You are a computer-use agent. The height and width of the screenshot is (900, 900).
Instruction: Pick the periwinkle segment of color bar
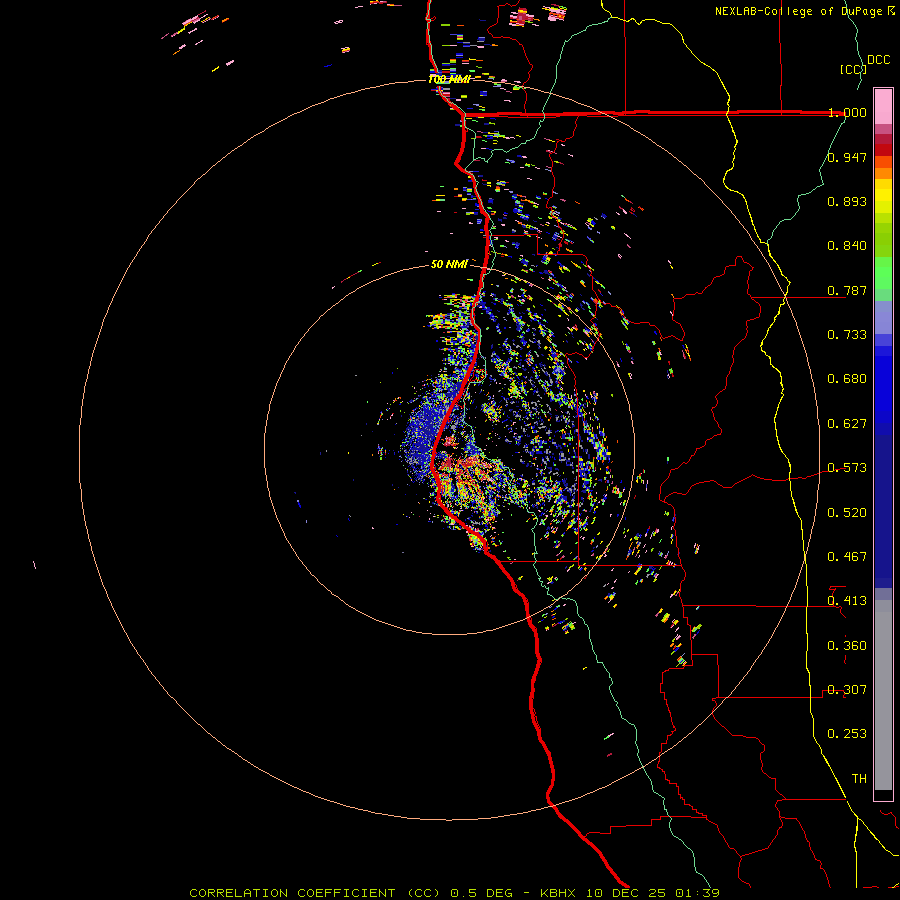883,318
